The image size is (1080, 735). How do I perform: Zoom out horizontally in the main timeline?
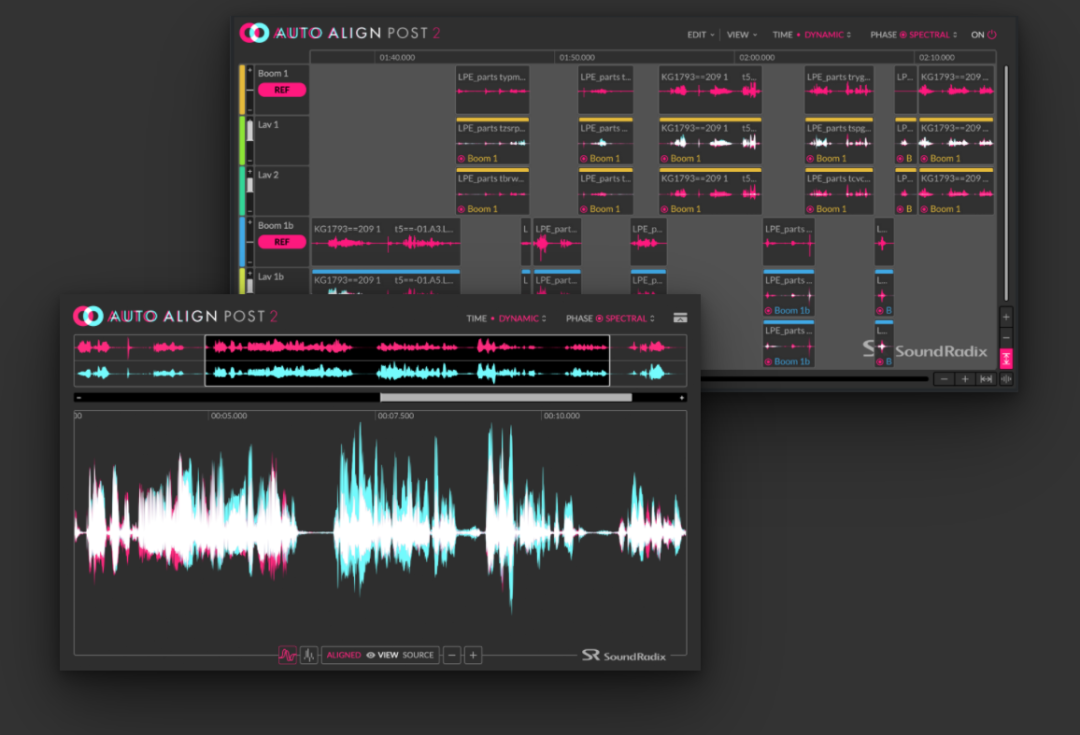point(943,379)
